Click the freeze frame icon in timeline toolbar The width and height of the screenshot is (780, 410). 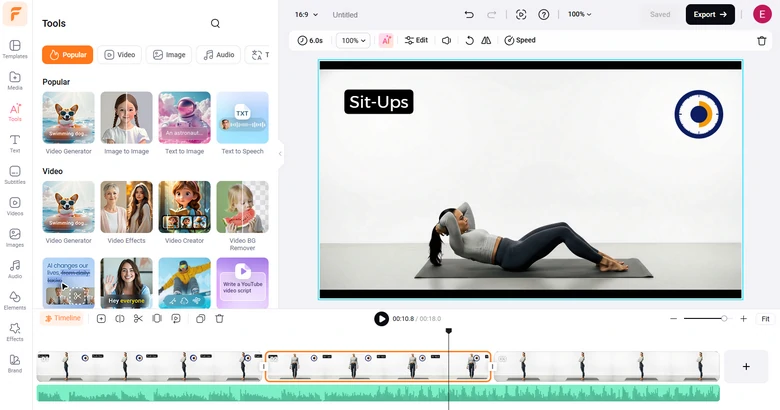pyautogui.click(x=157, y=318)
